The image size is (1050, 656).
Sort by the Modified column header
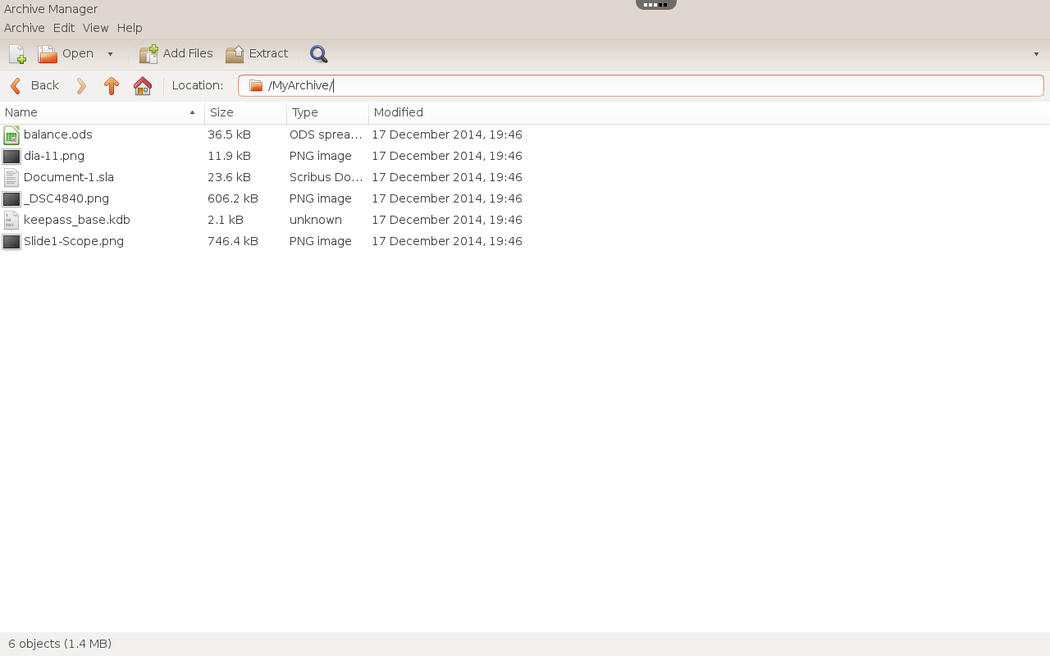point(398,113)
